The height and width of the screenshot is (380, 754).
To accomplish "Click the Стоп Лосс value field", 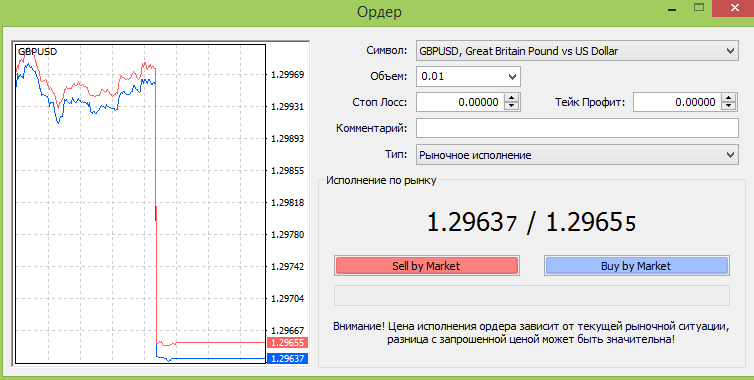I will tap(460, 102).
